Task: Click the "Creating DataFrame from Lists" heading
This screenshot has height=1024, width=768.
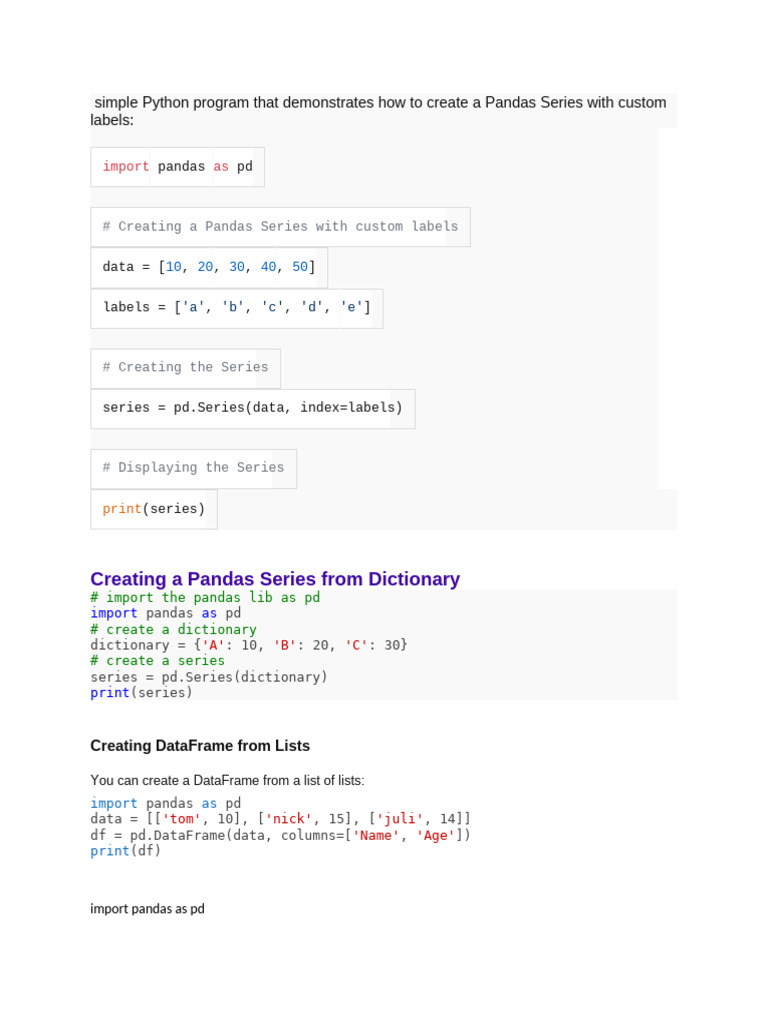Action: coord(200,746)
